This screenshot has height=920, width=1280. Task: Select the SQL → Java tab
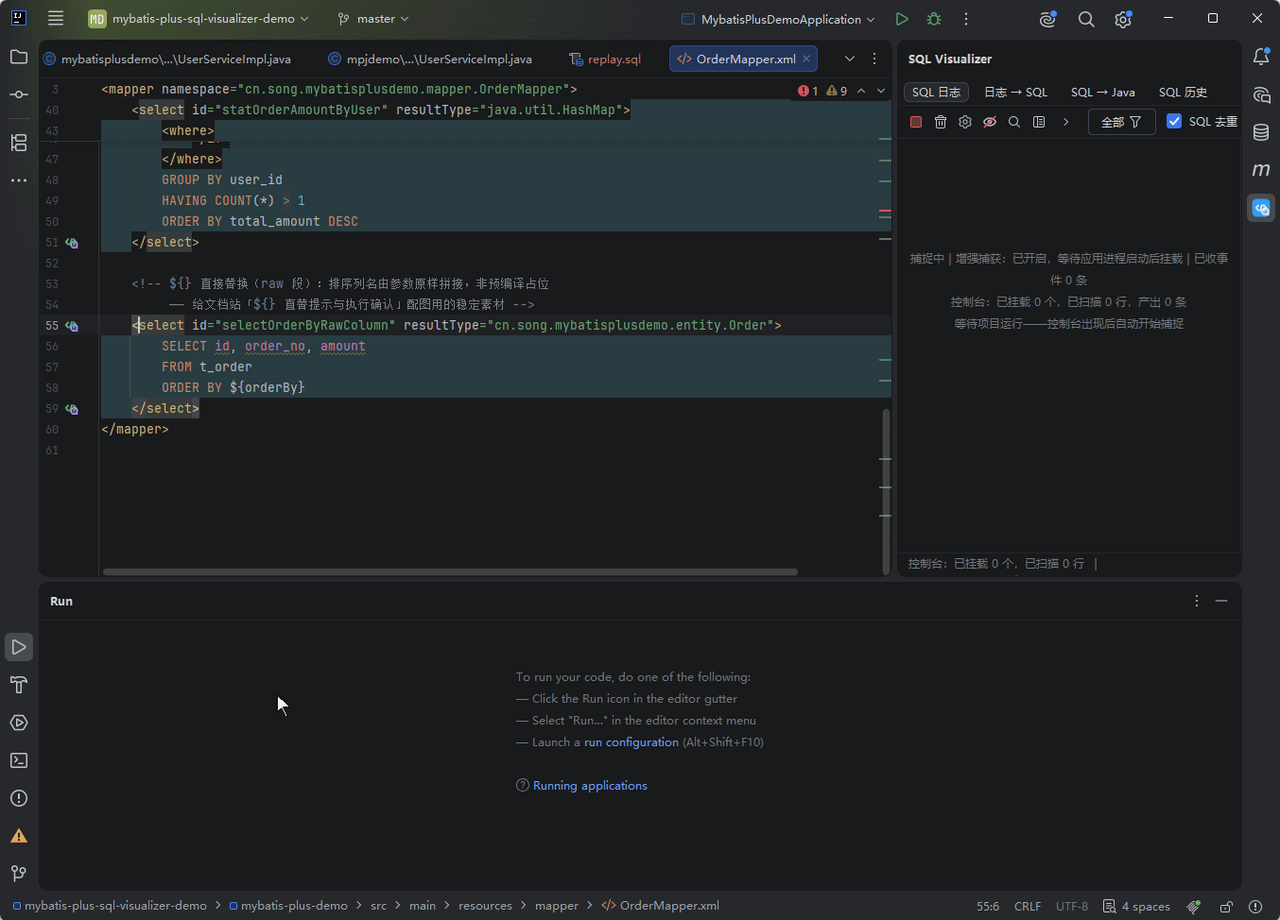(1103, 92)
